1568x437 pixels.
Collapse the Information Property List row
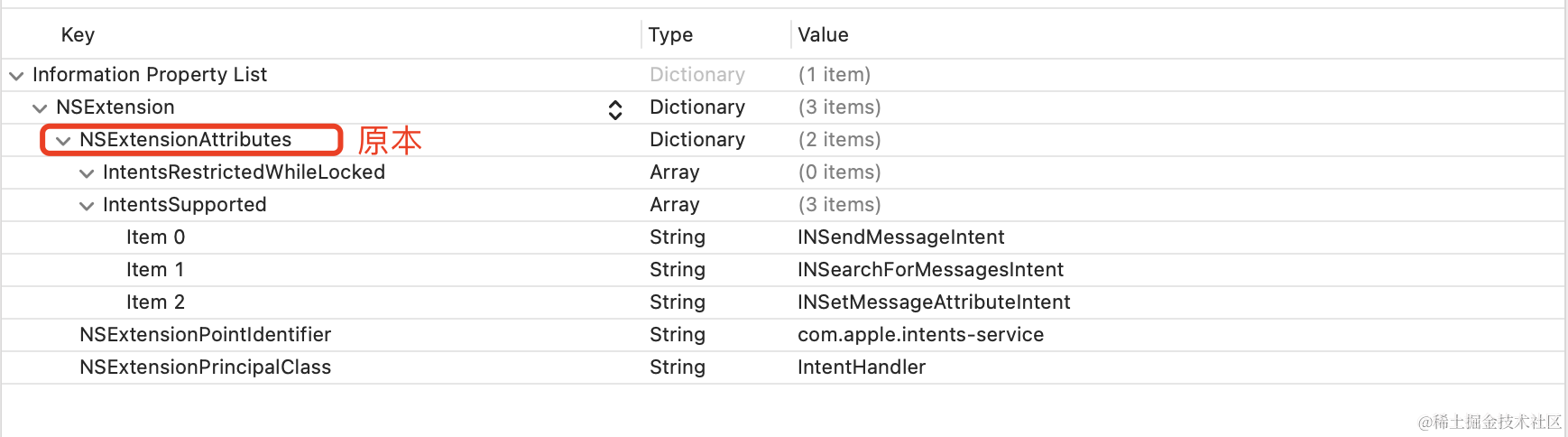[16, 76]
